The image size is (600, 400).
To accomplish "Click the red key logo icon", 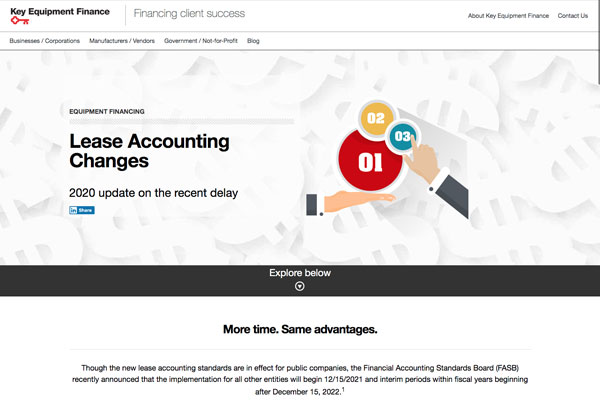I will (x=20, y=22).
